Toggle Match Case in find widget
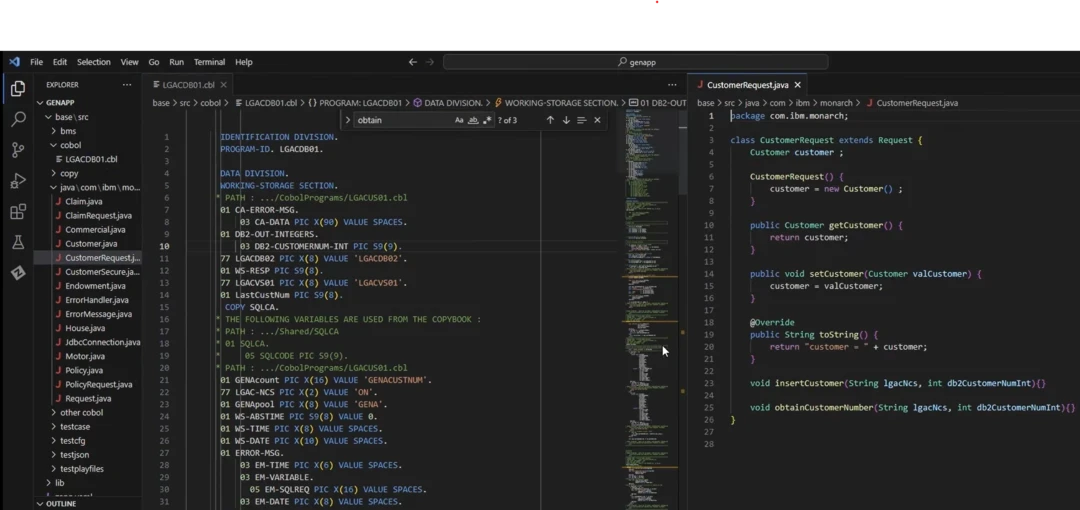Viewport: 1080px width, 510px height. (x=459, y=120)
